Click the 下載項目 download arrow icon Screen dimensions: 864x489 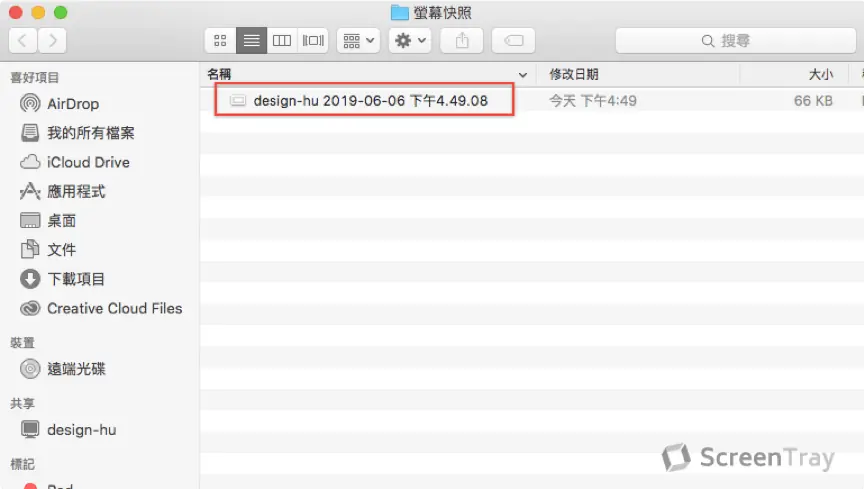pos(30,279)
